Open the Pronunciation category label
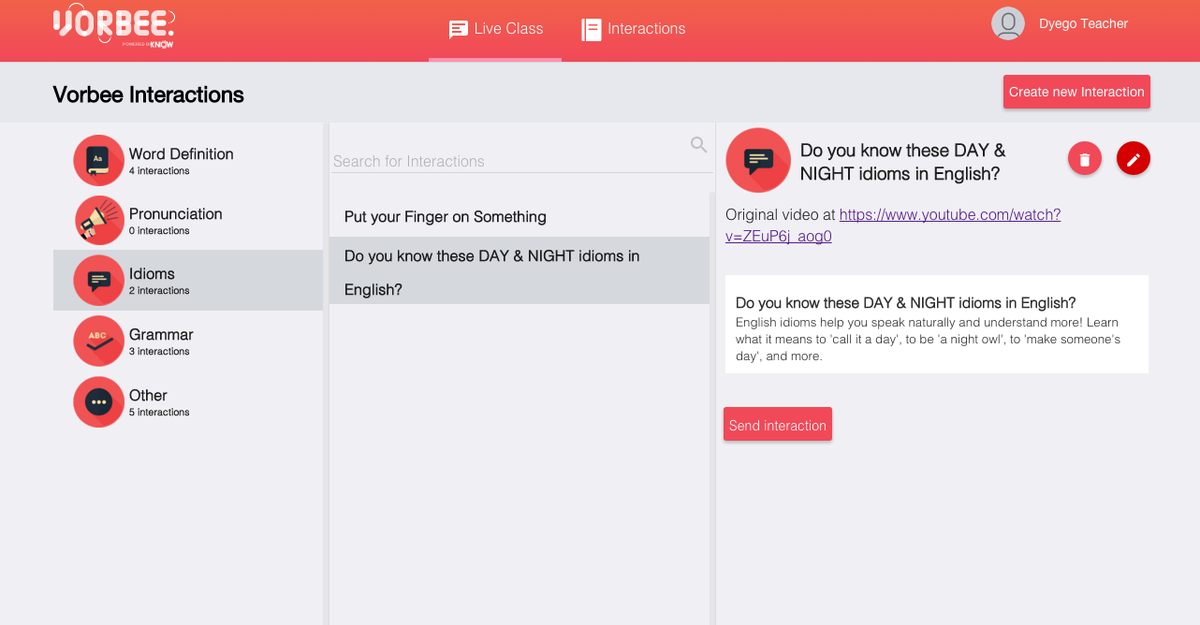The width and height of the screenshot is (1200, 625). (x=176, y=214)
